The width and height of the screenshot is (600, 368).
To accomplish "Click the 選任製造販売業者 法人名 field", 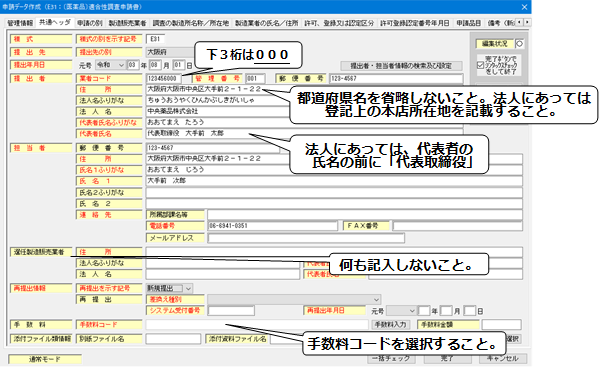I will (x=223, y=274).
